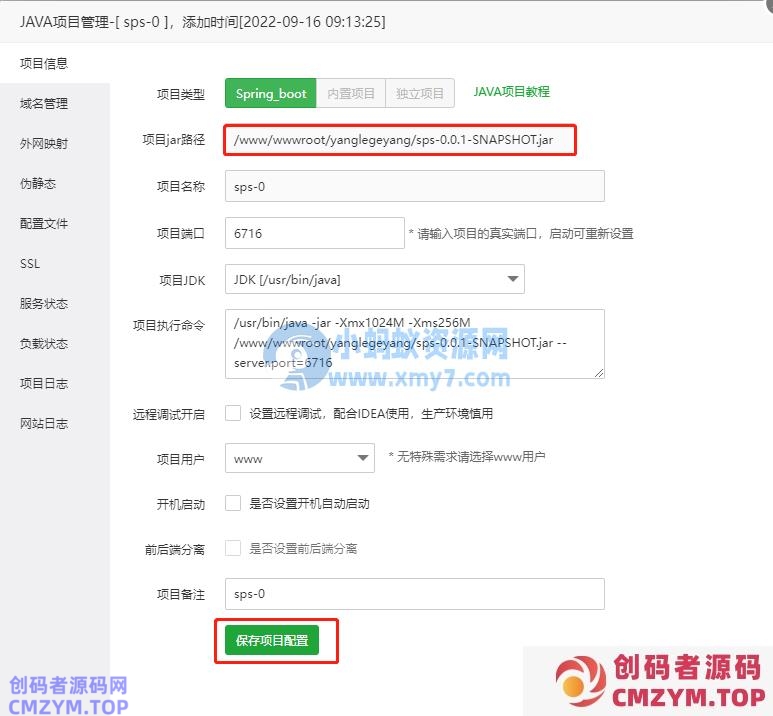
Task: Check the 前后端分离 checkbox
Action: 233,548
